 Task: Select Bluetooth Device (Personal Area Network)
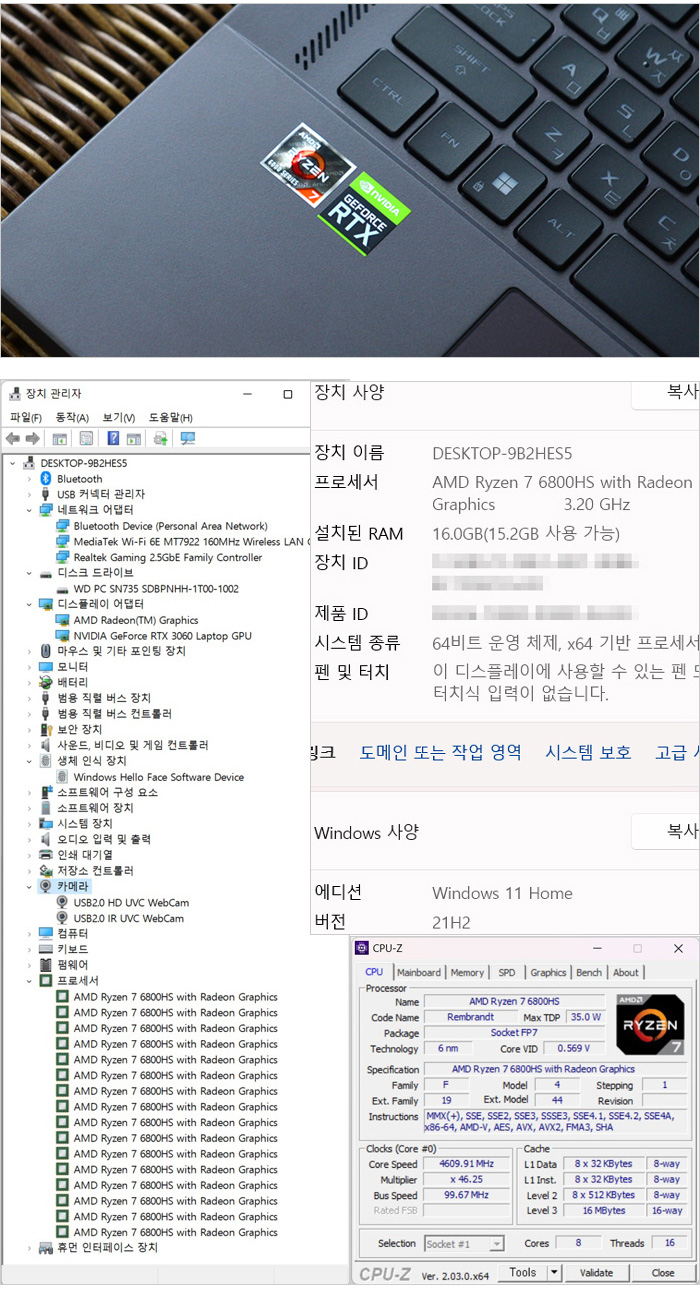click(170, 526)
